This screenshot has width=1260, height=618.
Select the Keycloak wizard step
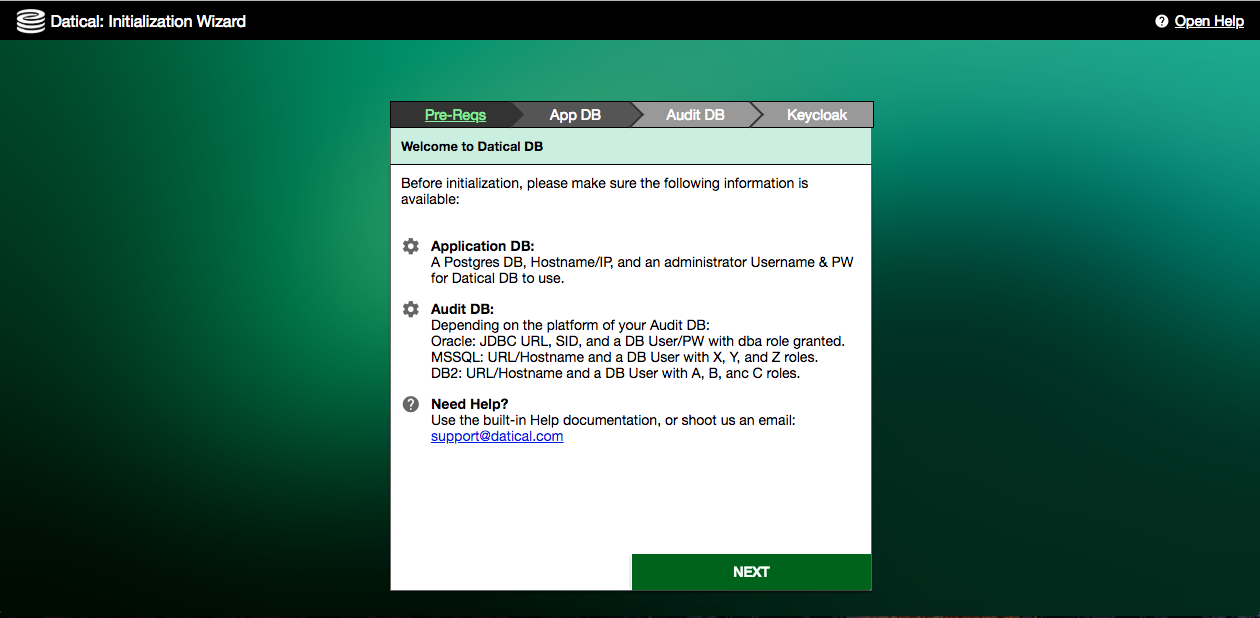click(817, 115)
